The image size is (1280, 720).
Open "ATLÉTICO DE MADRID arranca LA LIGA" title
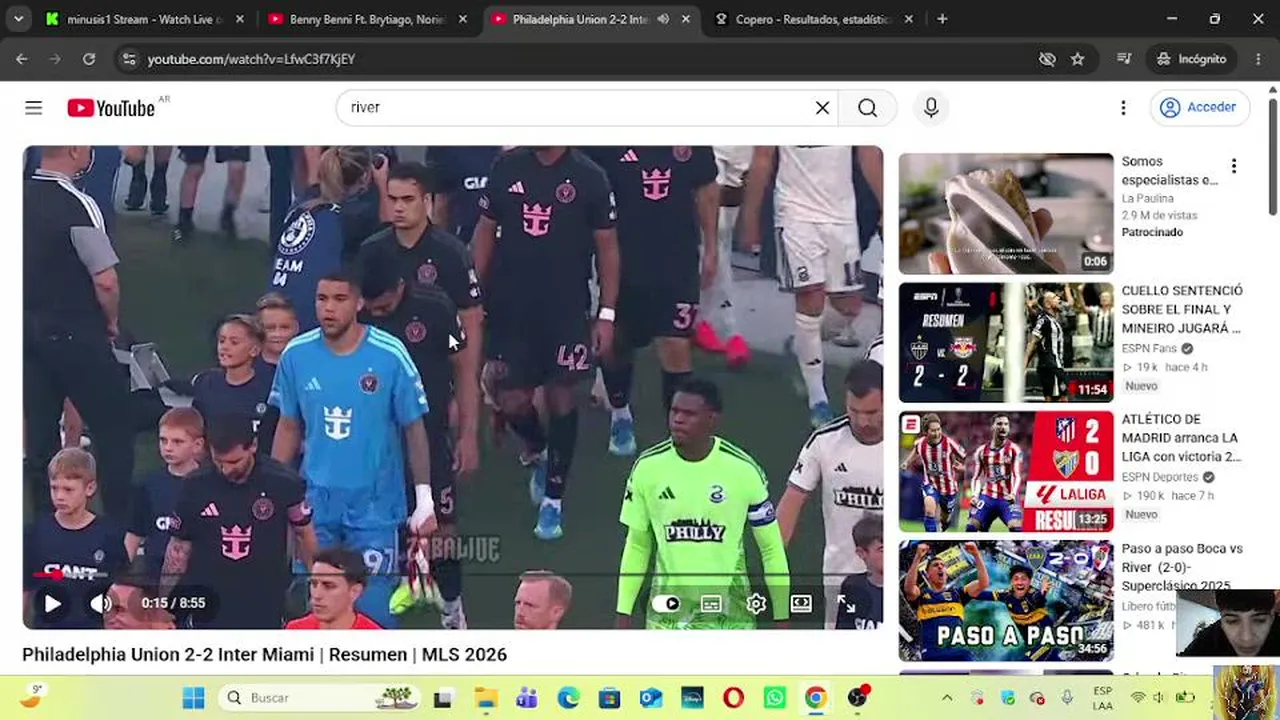(1181, 438)
